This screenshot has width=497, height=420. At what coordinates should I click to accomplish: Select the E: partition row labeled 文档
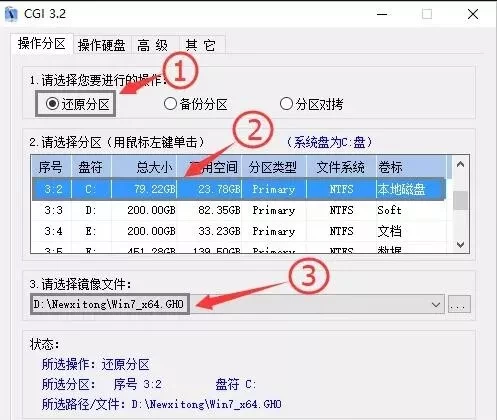(239, 231)
